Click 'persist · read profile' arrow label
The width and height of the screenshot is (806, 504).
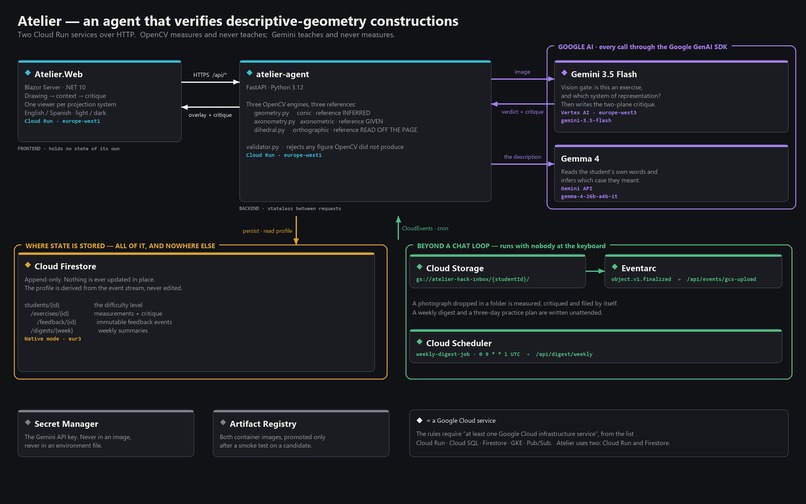(267, 231)
